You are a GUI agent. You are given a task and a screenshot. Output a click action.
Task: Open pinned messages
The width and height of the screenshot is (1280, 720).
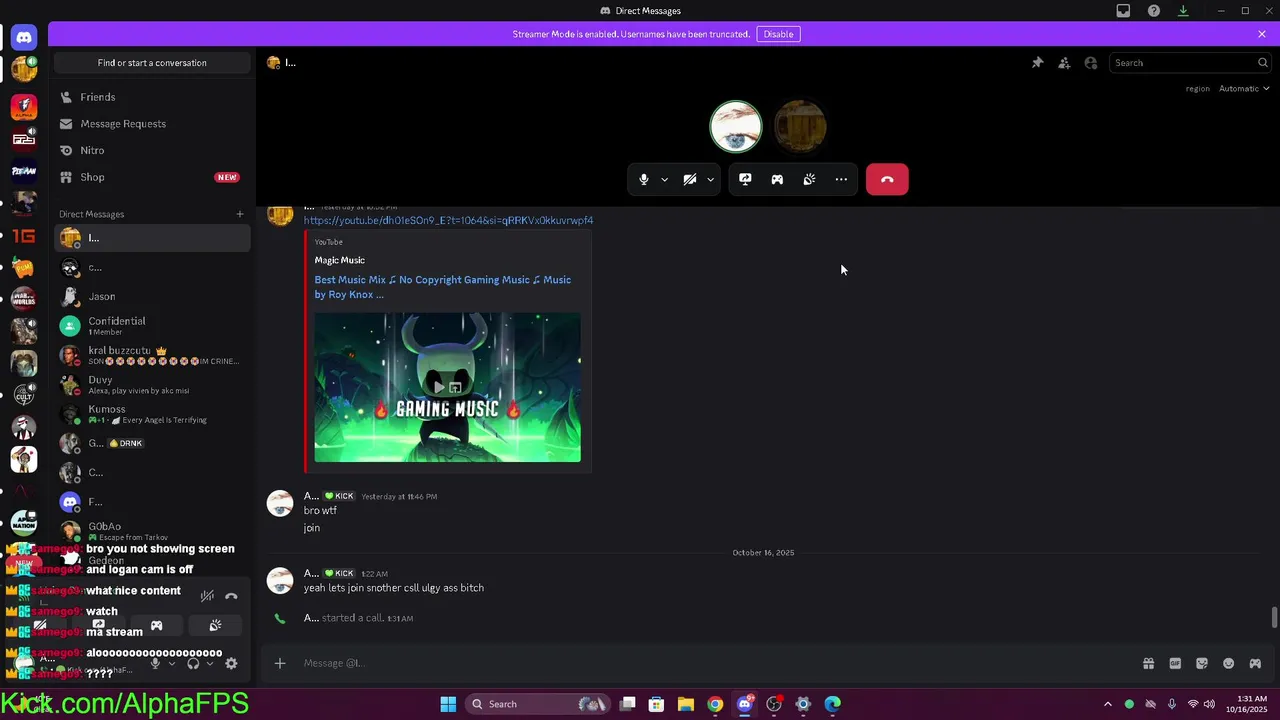click(1038, 63)
